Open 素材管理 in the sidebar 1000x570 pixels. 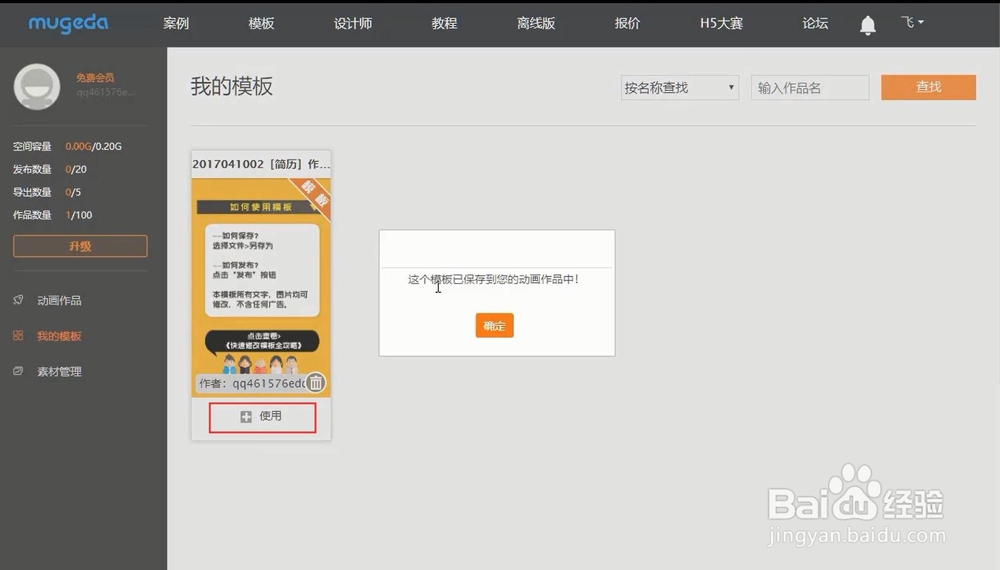click(59, 372)
